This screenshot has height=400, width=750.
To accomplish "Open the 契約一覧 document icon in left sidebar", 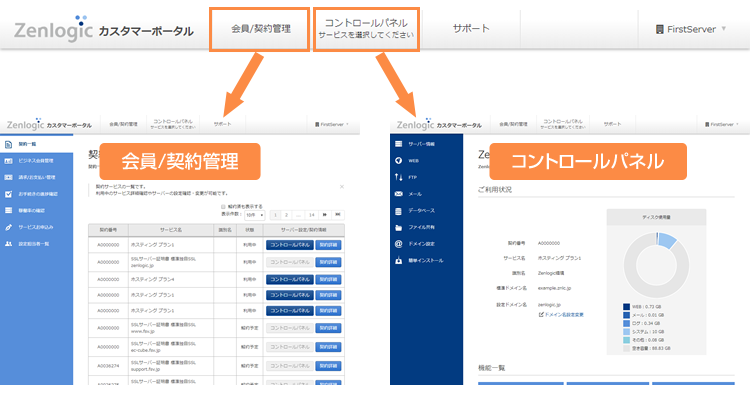I will 8,144.
